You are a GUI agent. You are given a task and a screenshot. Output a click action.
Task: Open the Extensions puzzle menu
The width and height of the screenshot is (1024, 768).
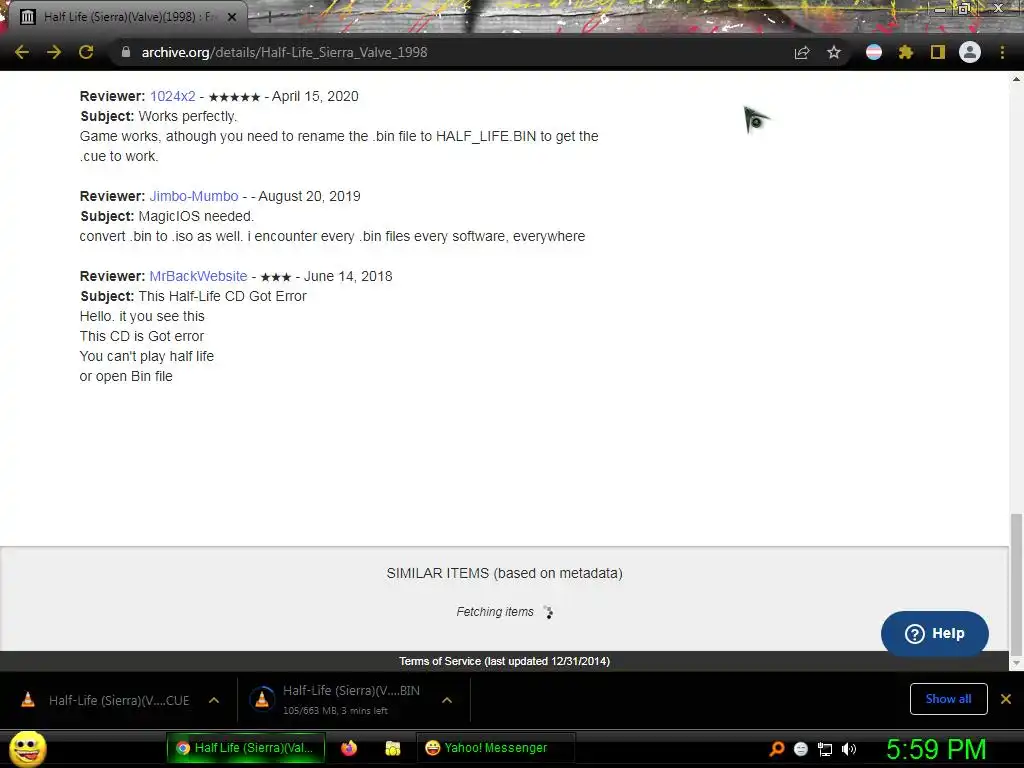point(906,52)
